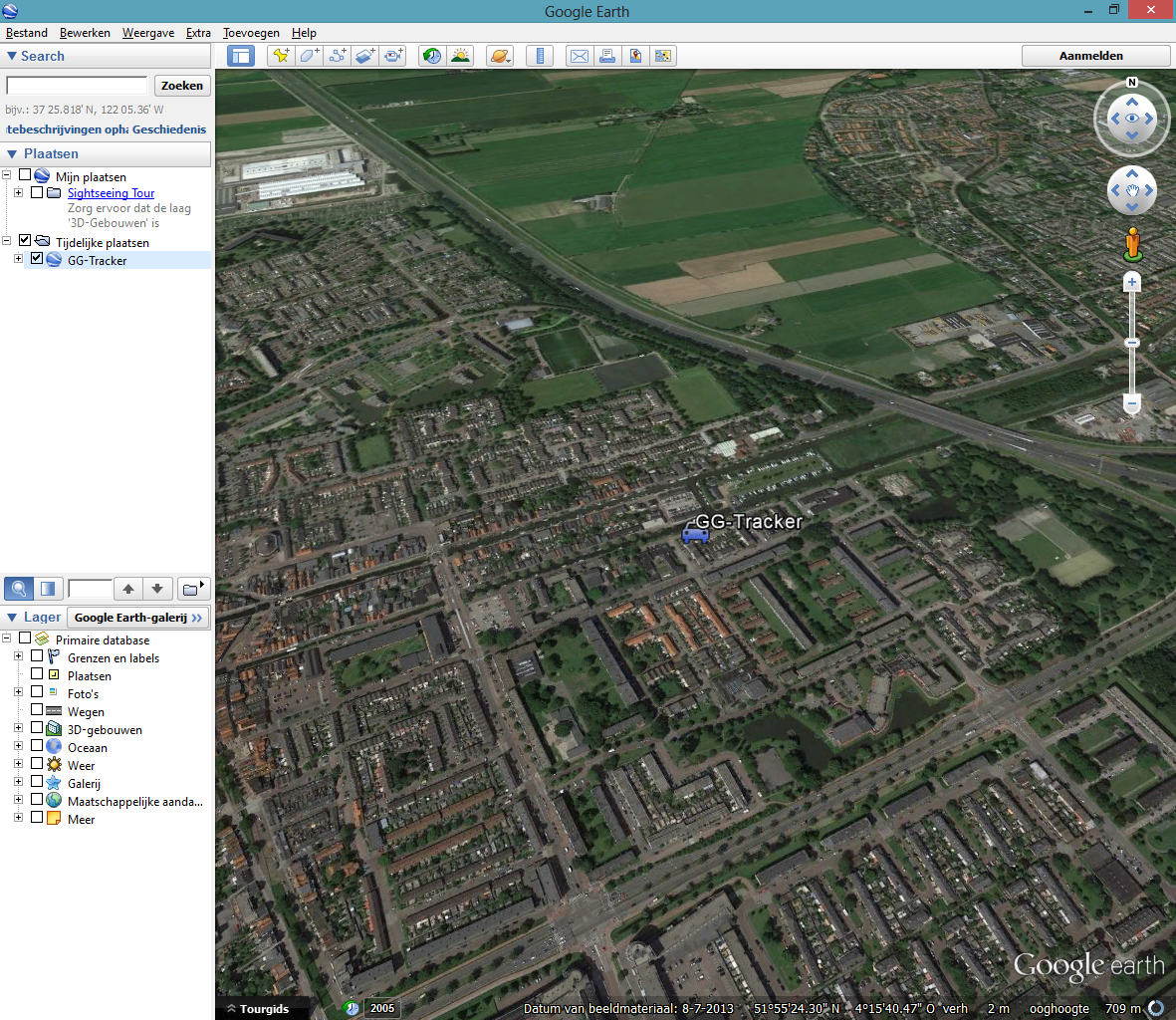Toggle sunlight with the sun icon
1176x1020 pixels.
point(460,56)
